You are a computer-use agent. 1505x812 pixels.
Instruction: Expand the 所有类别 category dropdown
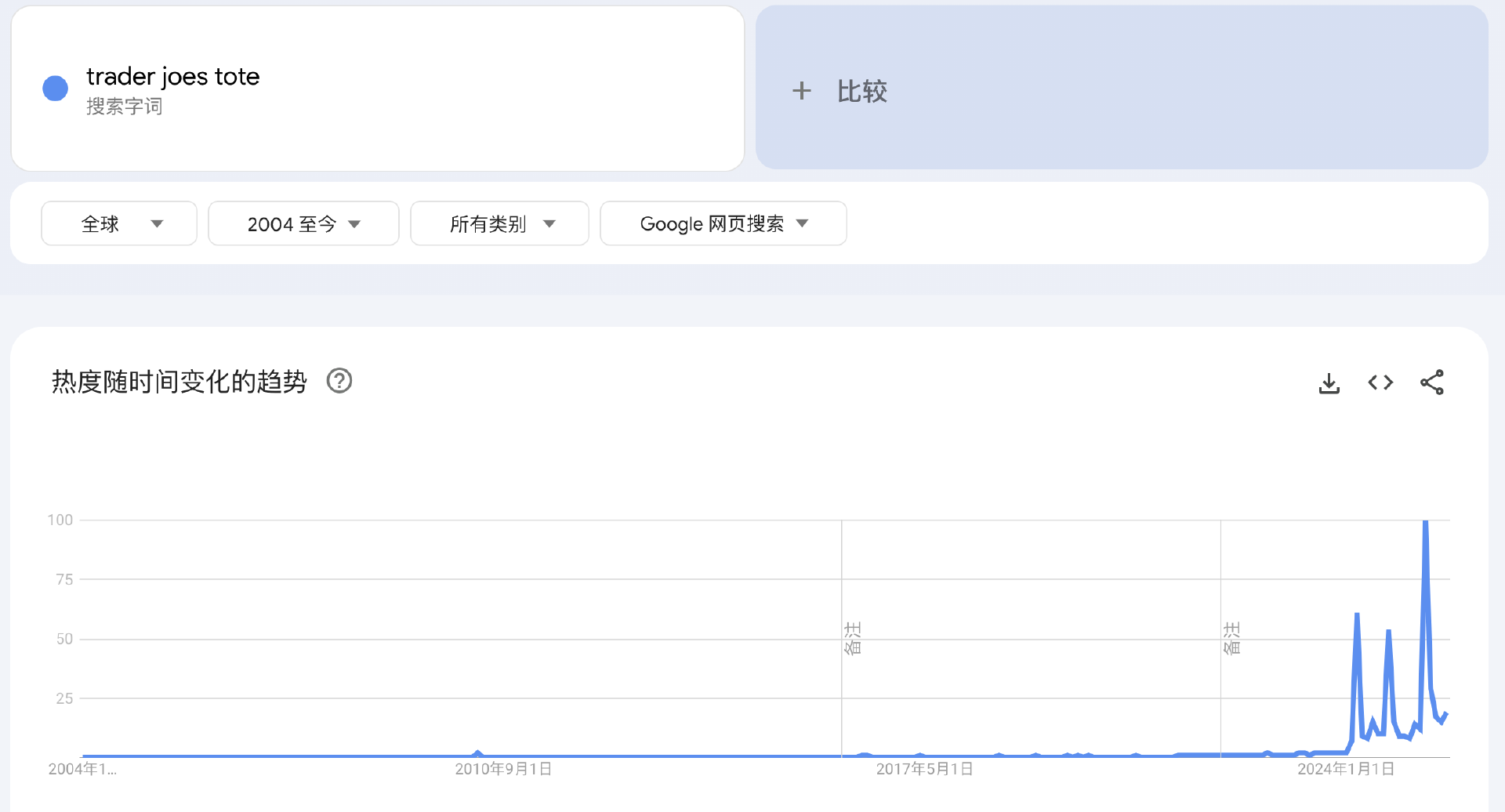(499, 224)
